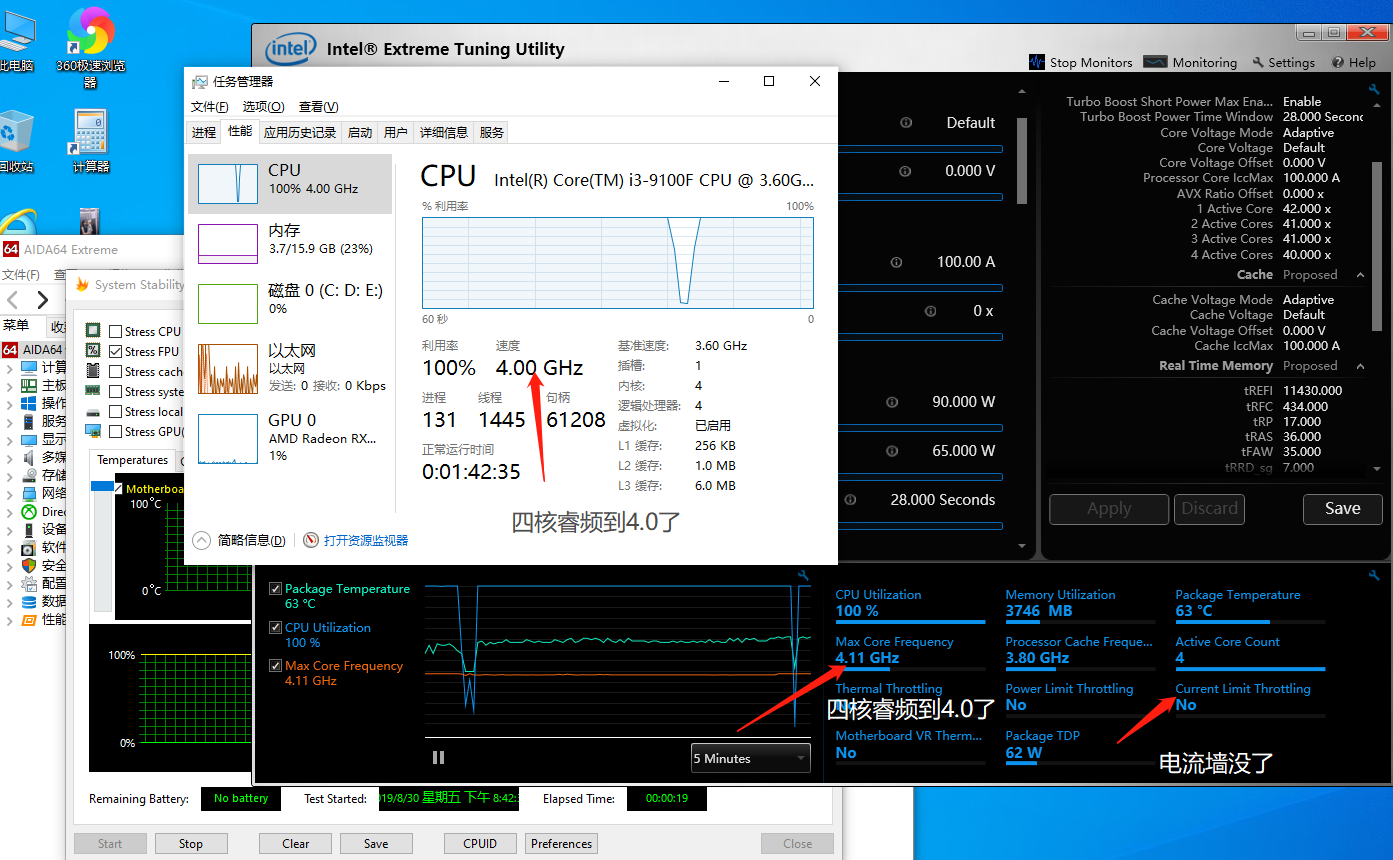Select the DirectX Xbox icon in AIDA64 tree

29,512
